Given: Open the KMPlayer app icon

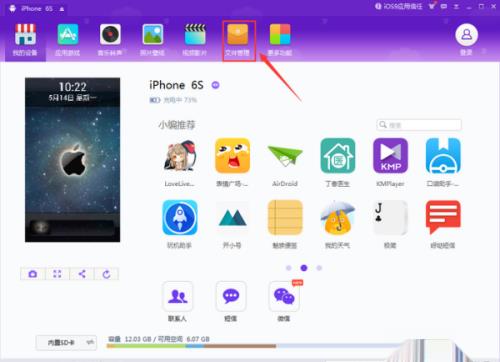Looking at the screenshot, I should click(x=390, y=156).
